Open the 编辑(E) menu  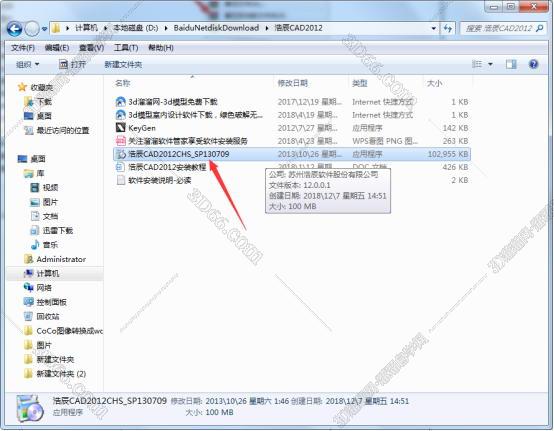[x=57, y=48]
